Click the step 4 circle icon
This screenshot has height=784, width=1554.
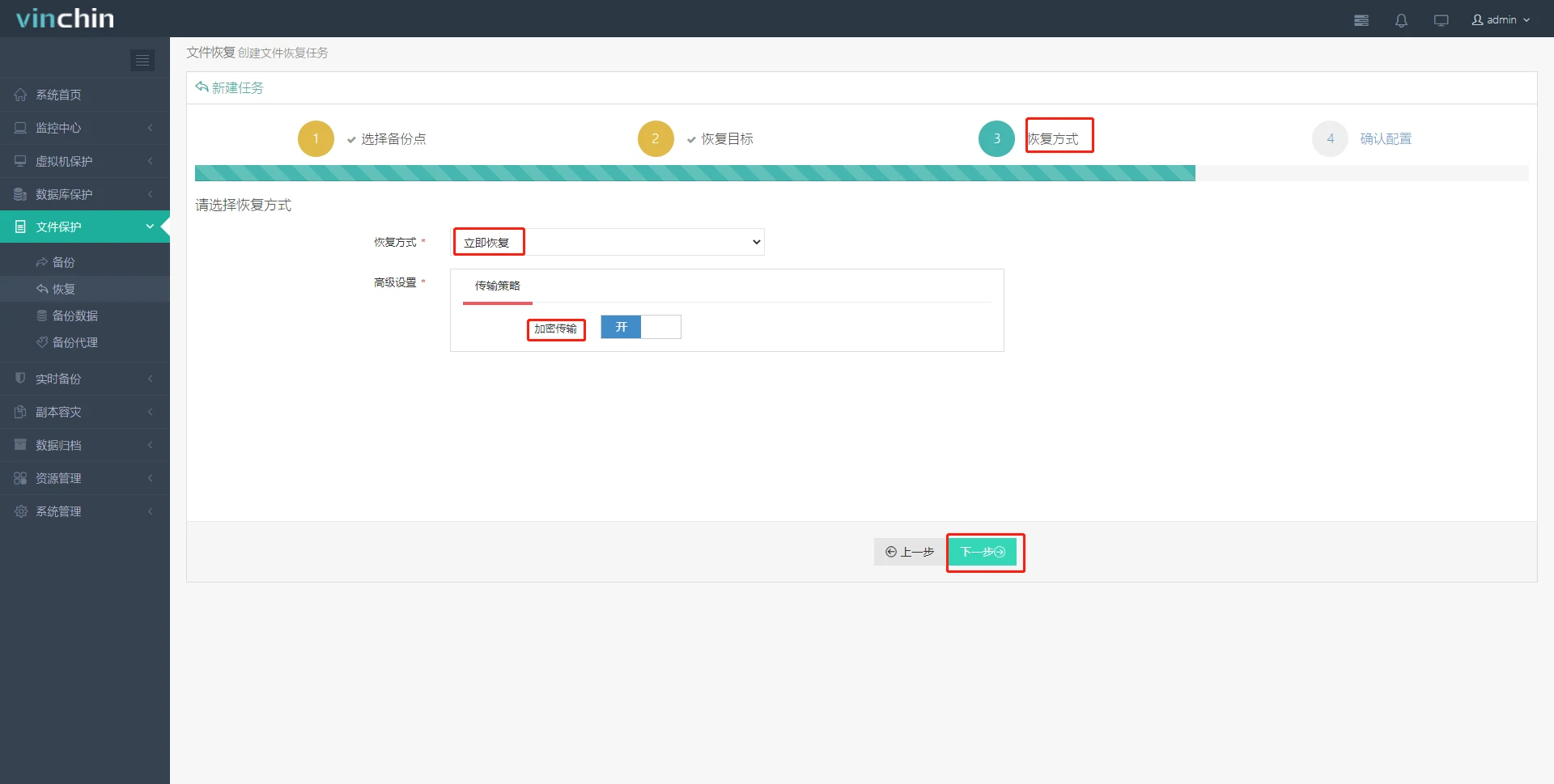(1330, 138)
